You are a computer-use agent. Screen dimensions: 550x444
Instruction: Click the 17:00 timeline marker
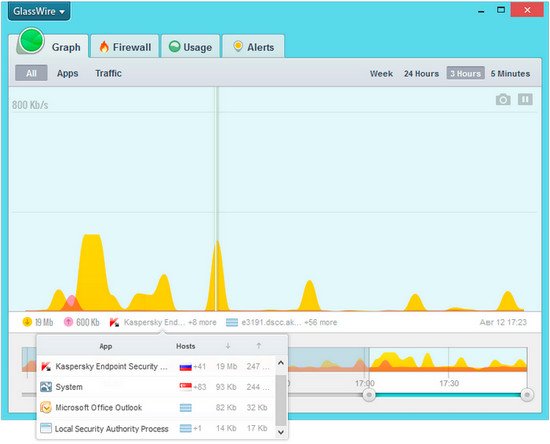365,383
